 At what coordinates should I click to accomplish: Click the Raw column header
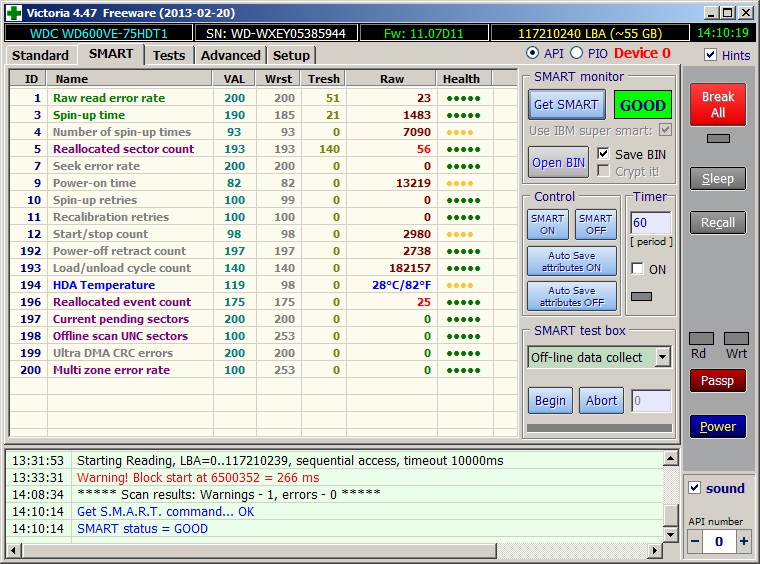tap(392, 78)
